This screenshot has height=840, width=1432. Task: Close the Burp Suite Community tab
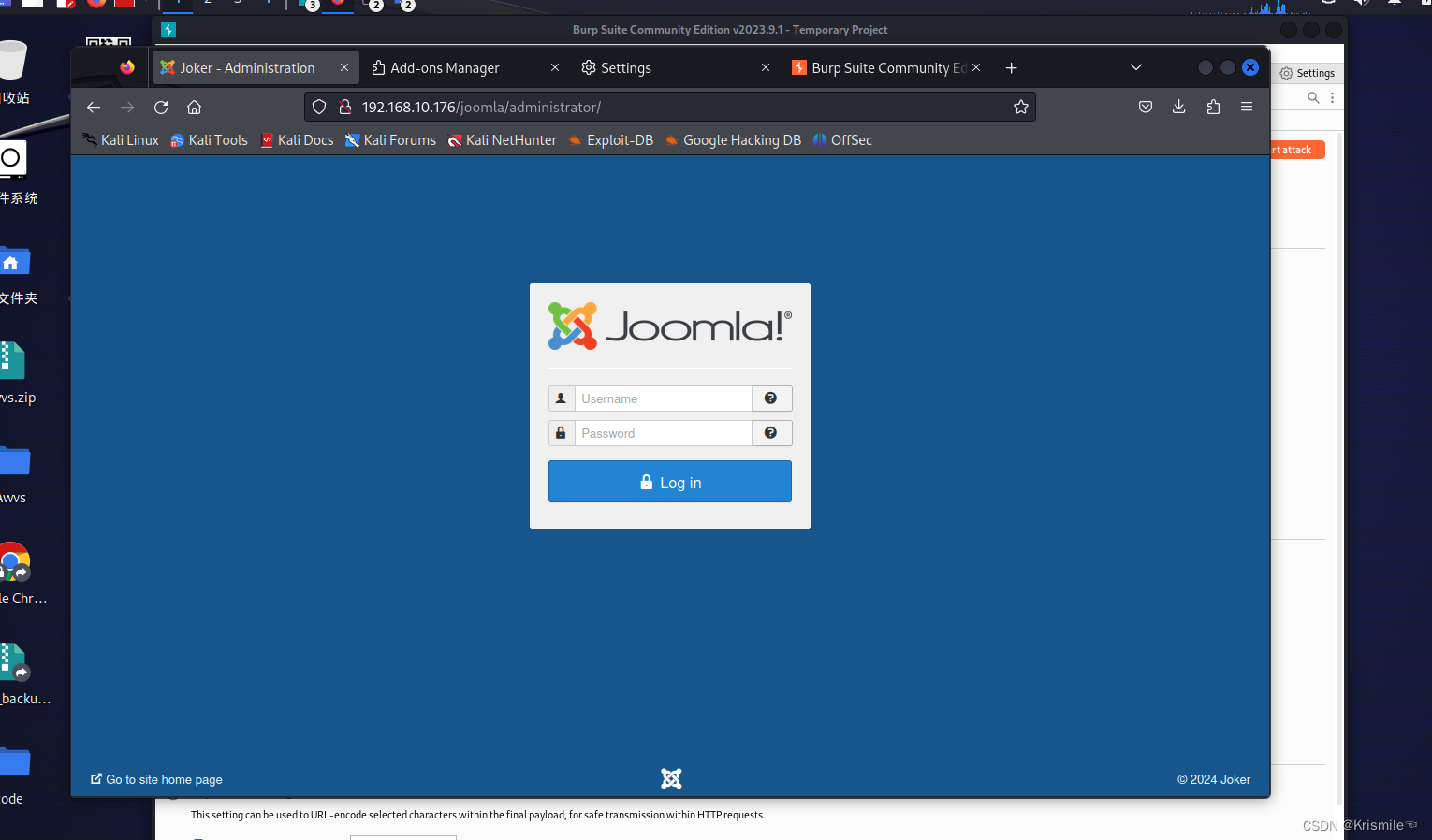(976, 68)
